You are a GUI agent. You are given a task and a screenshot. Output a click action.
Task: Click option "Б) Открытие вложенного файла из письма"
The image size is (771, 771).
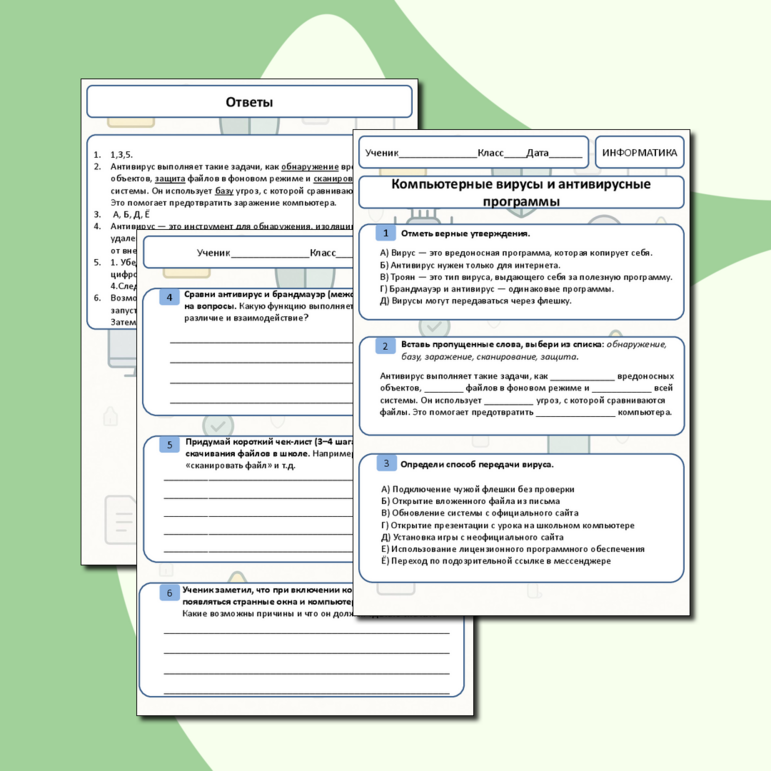pyautogui.click(x=471, y=500)
